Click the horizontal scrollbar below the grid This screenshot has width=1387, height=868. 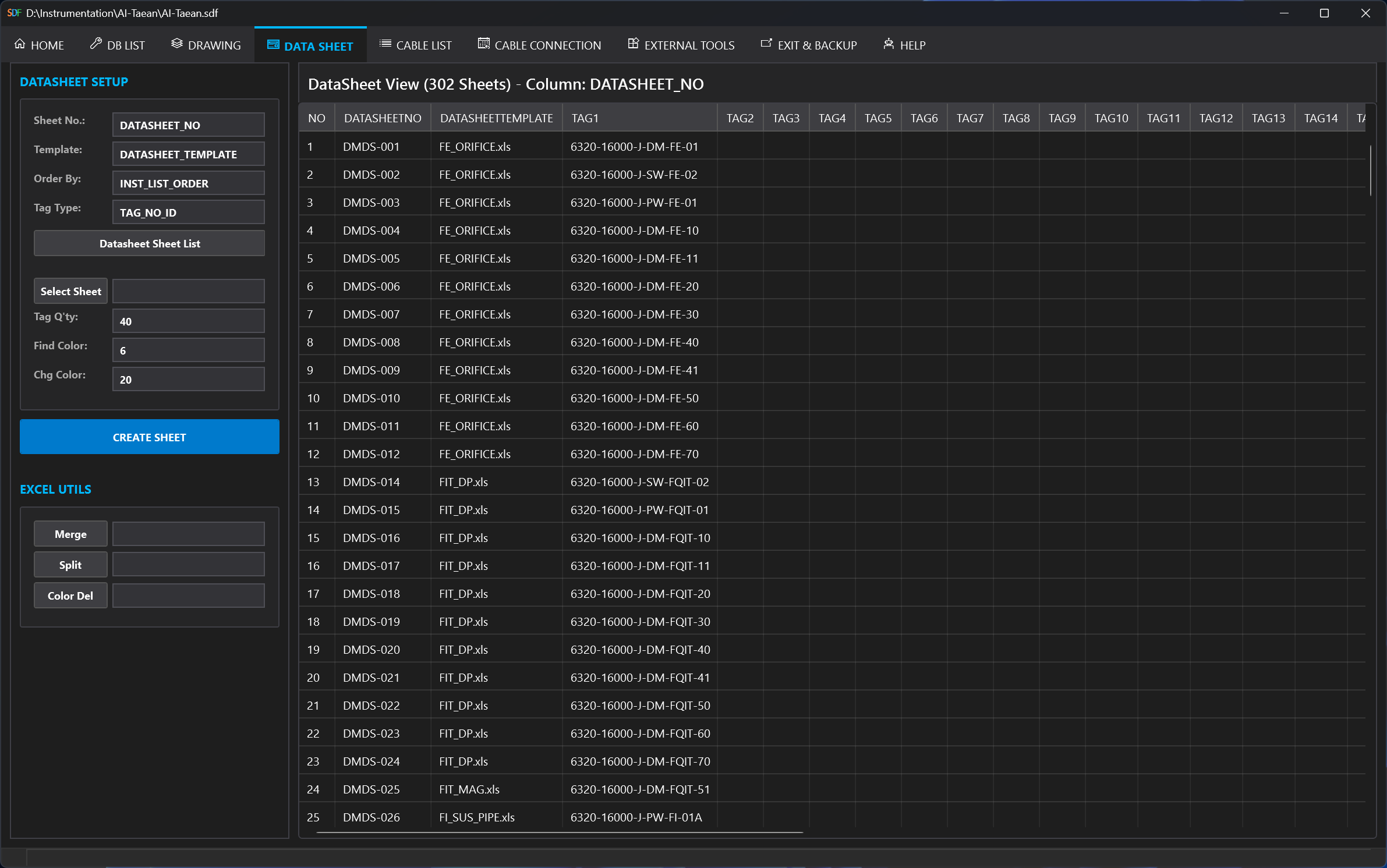tap(559, 832)
